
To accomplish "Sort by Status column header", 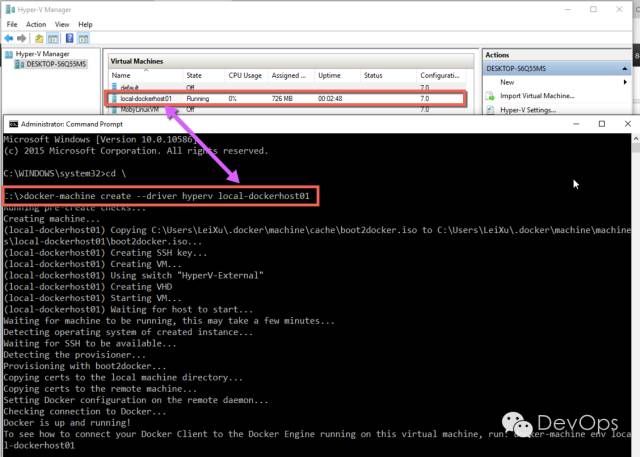I will (x=373, y=75).
